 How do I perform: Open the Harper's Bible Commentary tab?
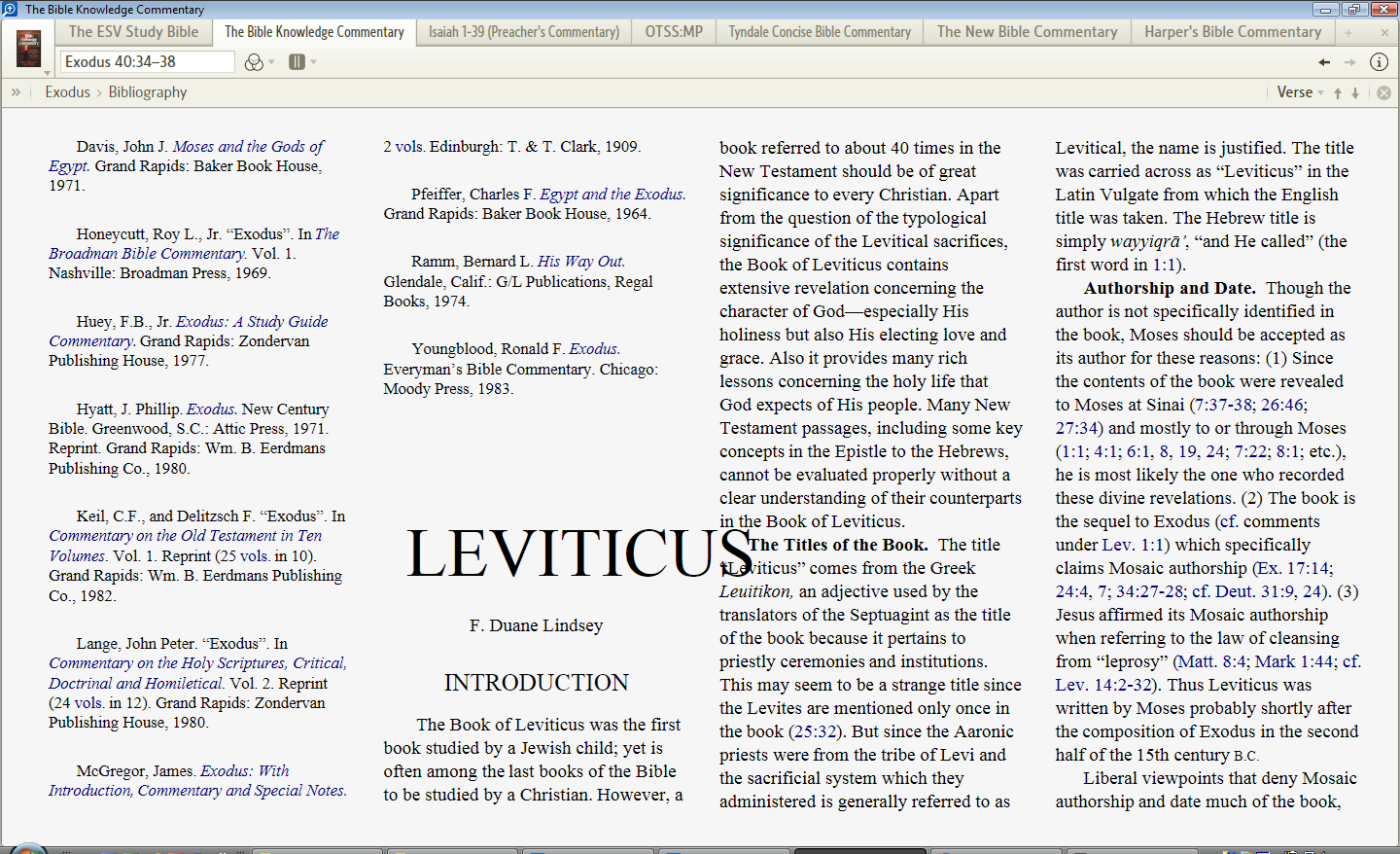click(1233, 32)
